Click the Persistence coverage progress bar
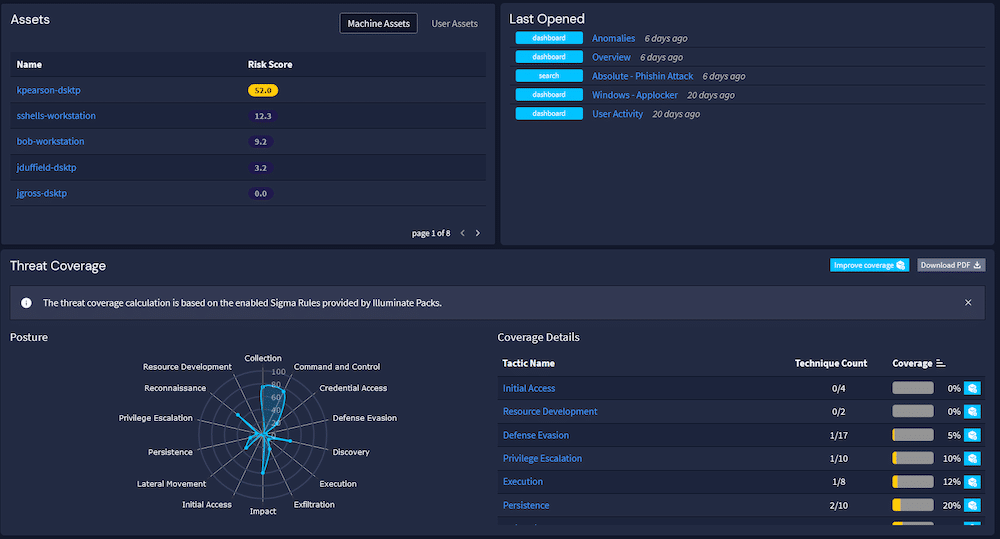1000x539 pixels. tap(912, 505)
